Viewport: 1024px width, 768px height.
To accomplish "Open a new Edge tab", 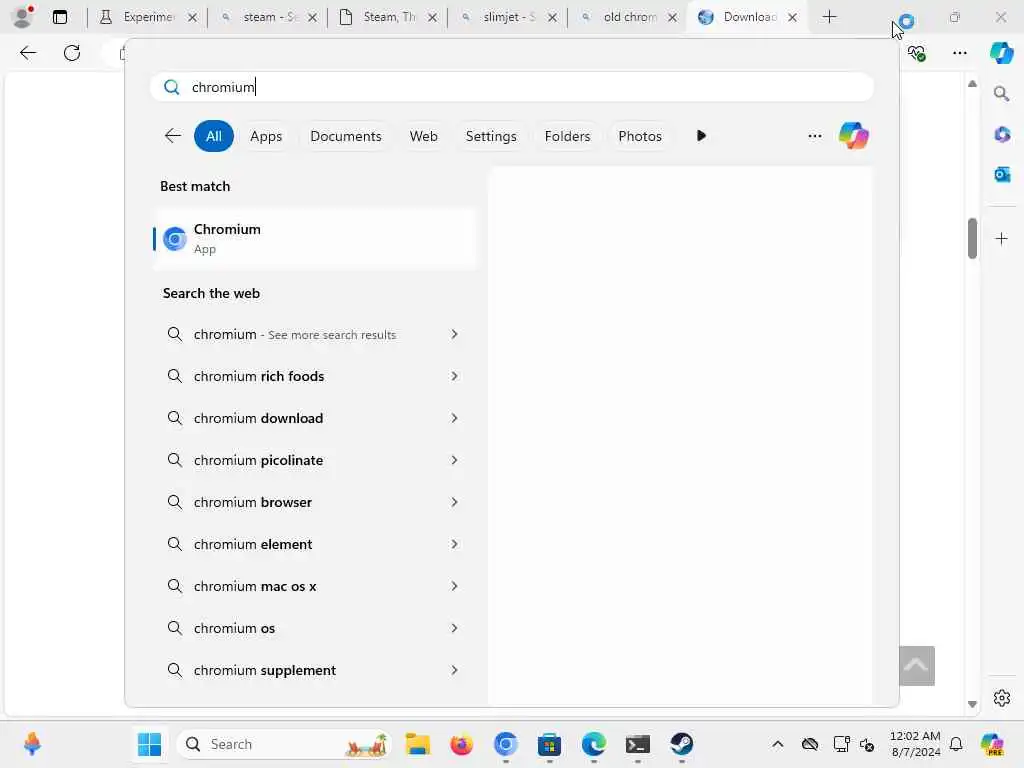I will pyautogui.click(x=829, y=17).
